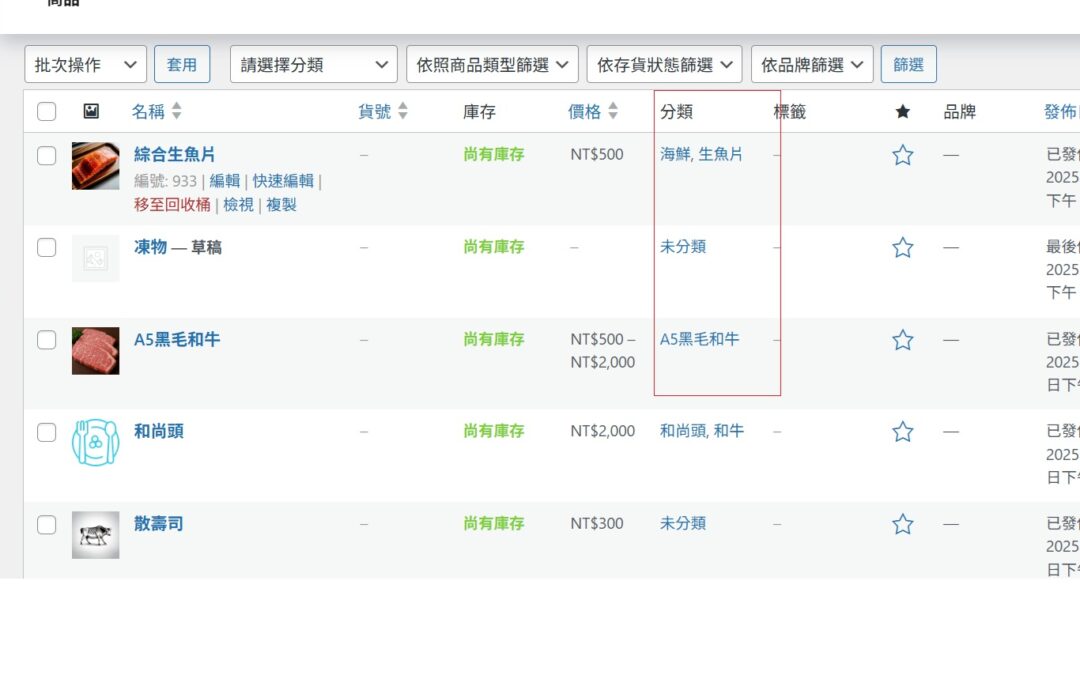Click the 名稱 column header link
The width and height of the screenshot is (1080, 675).
coord(148,111)
